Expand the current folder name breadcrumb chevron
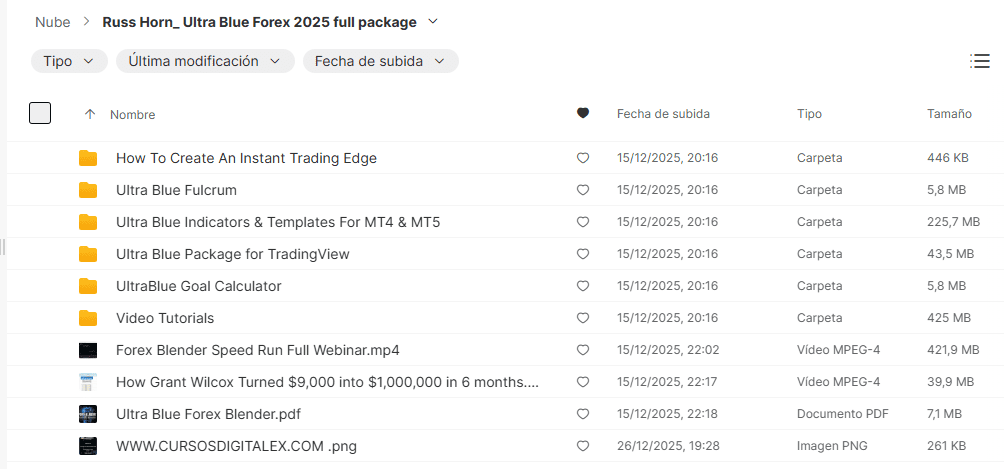The height and width of the screenshot is (469, 1004). (433, 21)
